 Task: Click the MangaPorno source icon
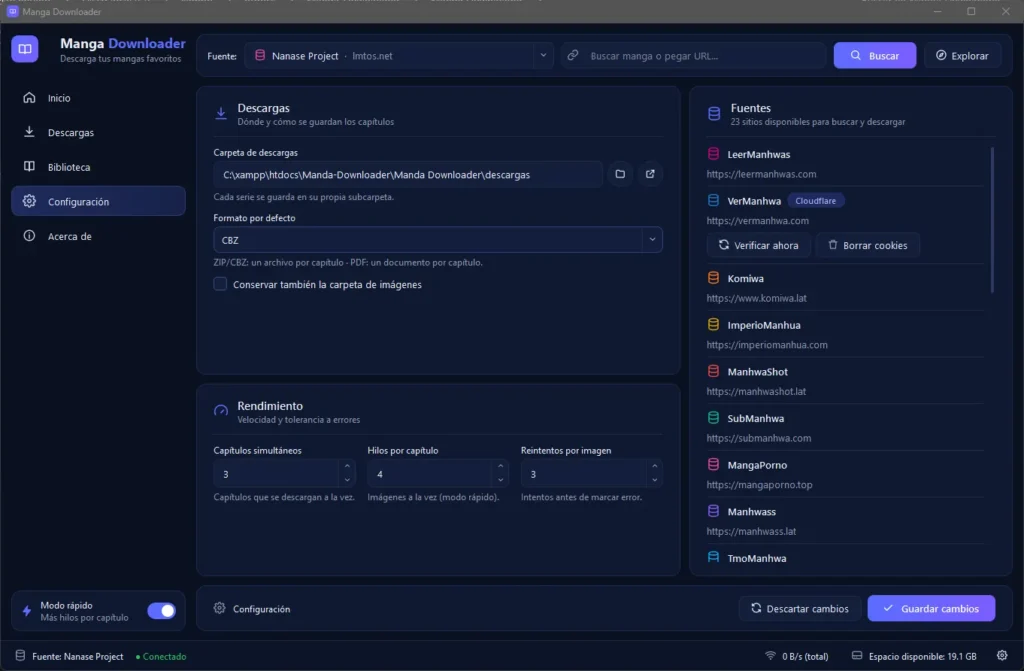click(x=713, y=465)
